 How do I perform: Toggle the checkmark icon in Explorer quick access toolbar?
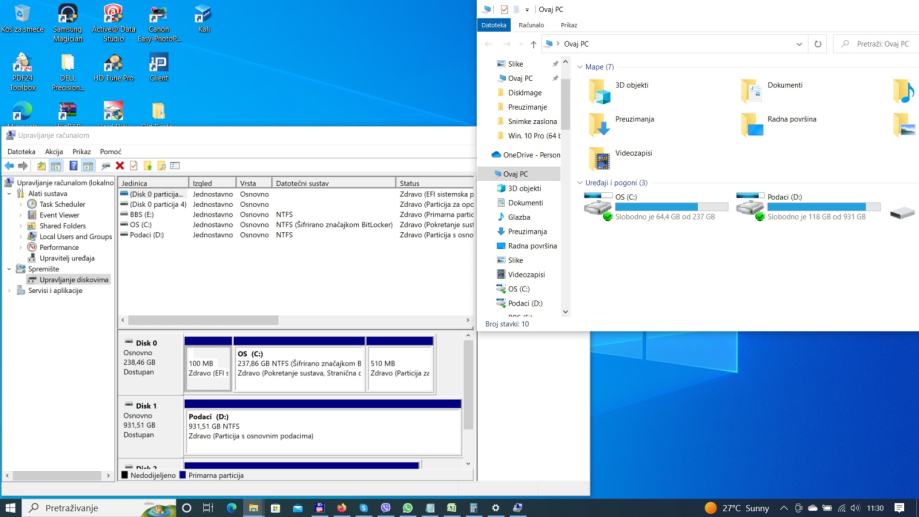(x=504, y=9)
